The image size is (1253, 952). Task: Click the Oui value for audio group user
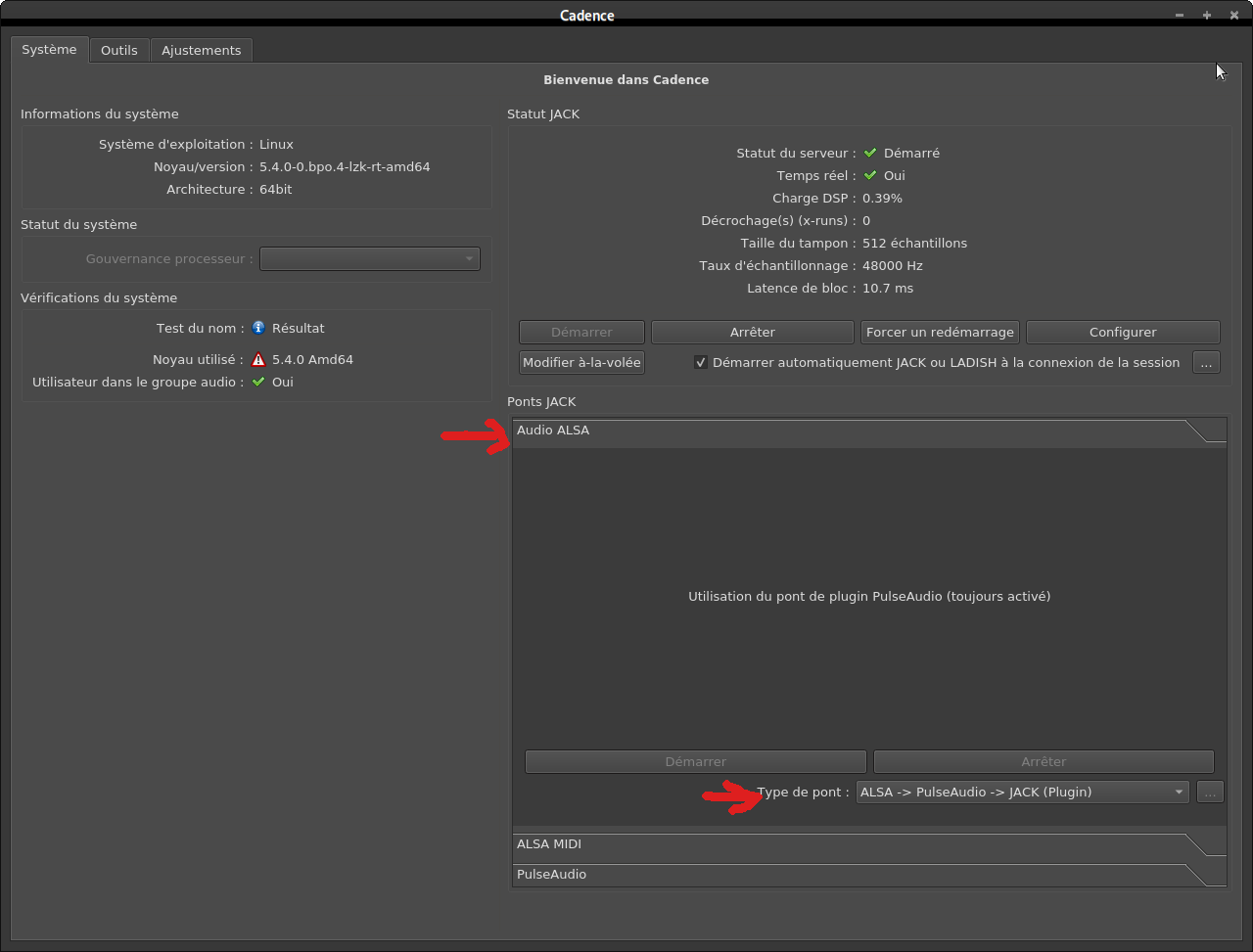pyautogui.click(x=283, y=383)
